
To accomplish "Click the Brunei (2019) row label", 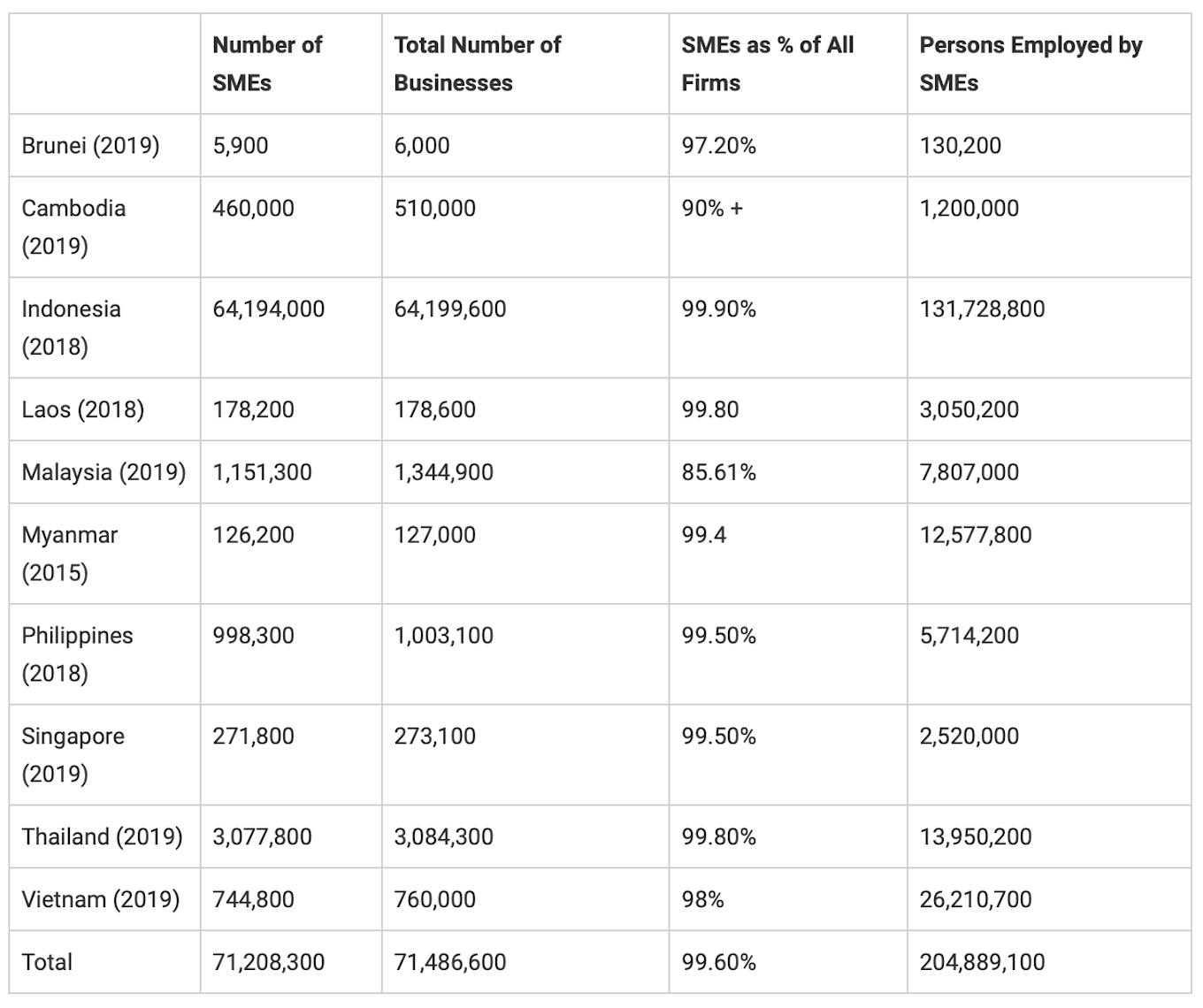I will [x=90, y=145].
